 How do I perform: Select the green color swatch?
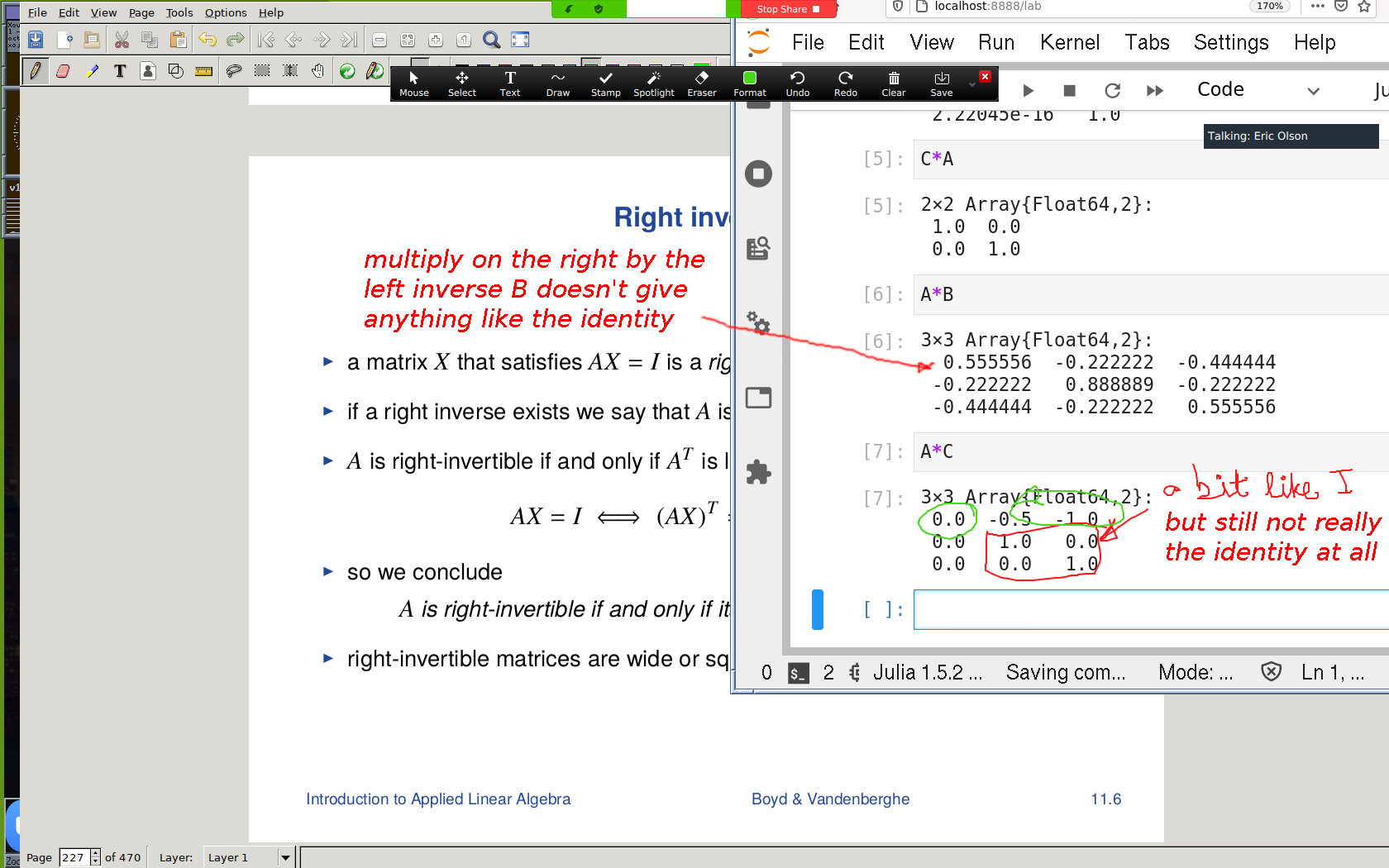coord(701,64)
